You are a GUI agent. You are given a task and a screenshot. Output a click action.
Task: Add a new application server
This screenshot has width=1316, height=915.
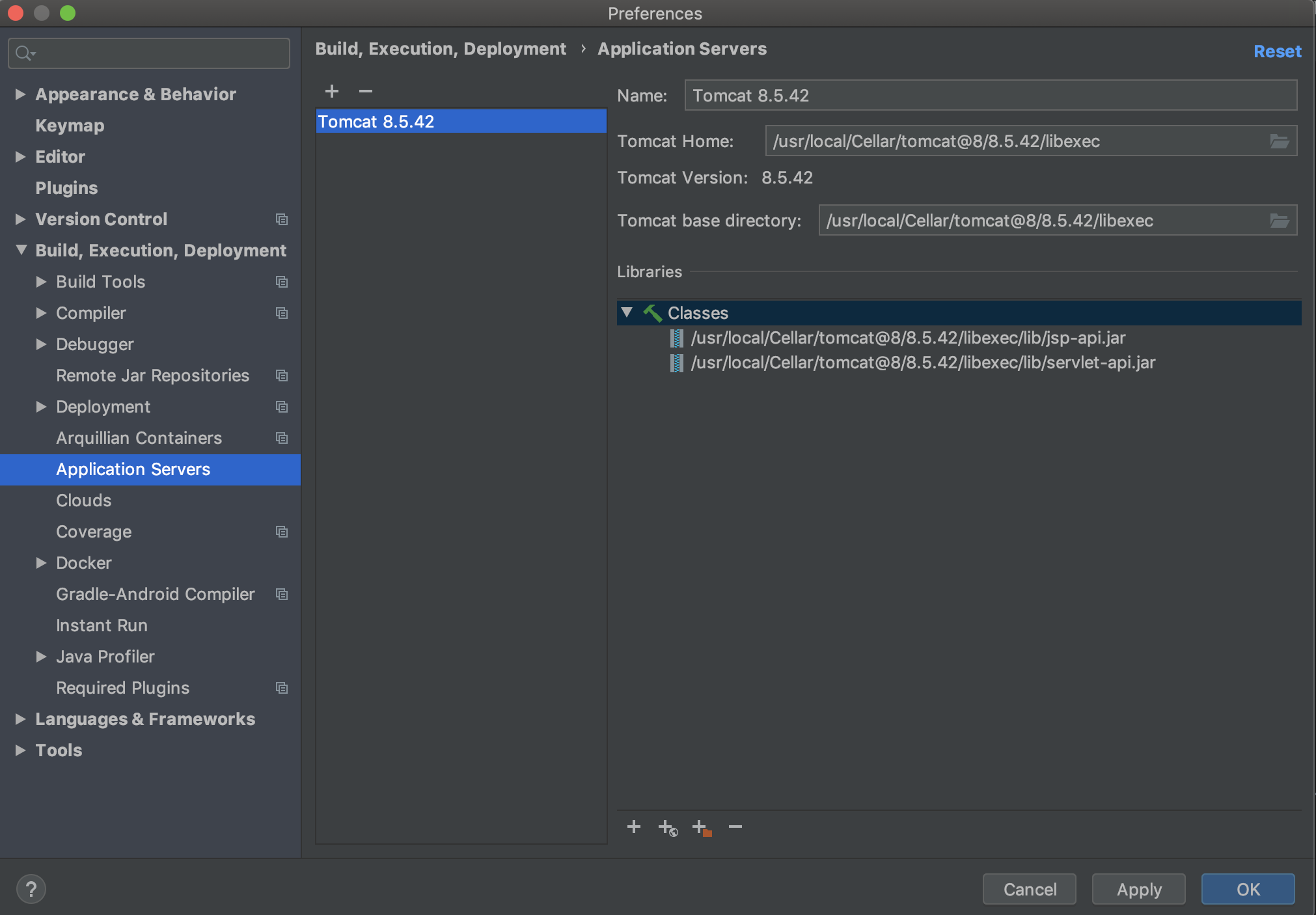(332, 91)
